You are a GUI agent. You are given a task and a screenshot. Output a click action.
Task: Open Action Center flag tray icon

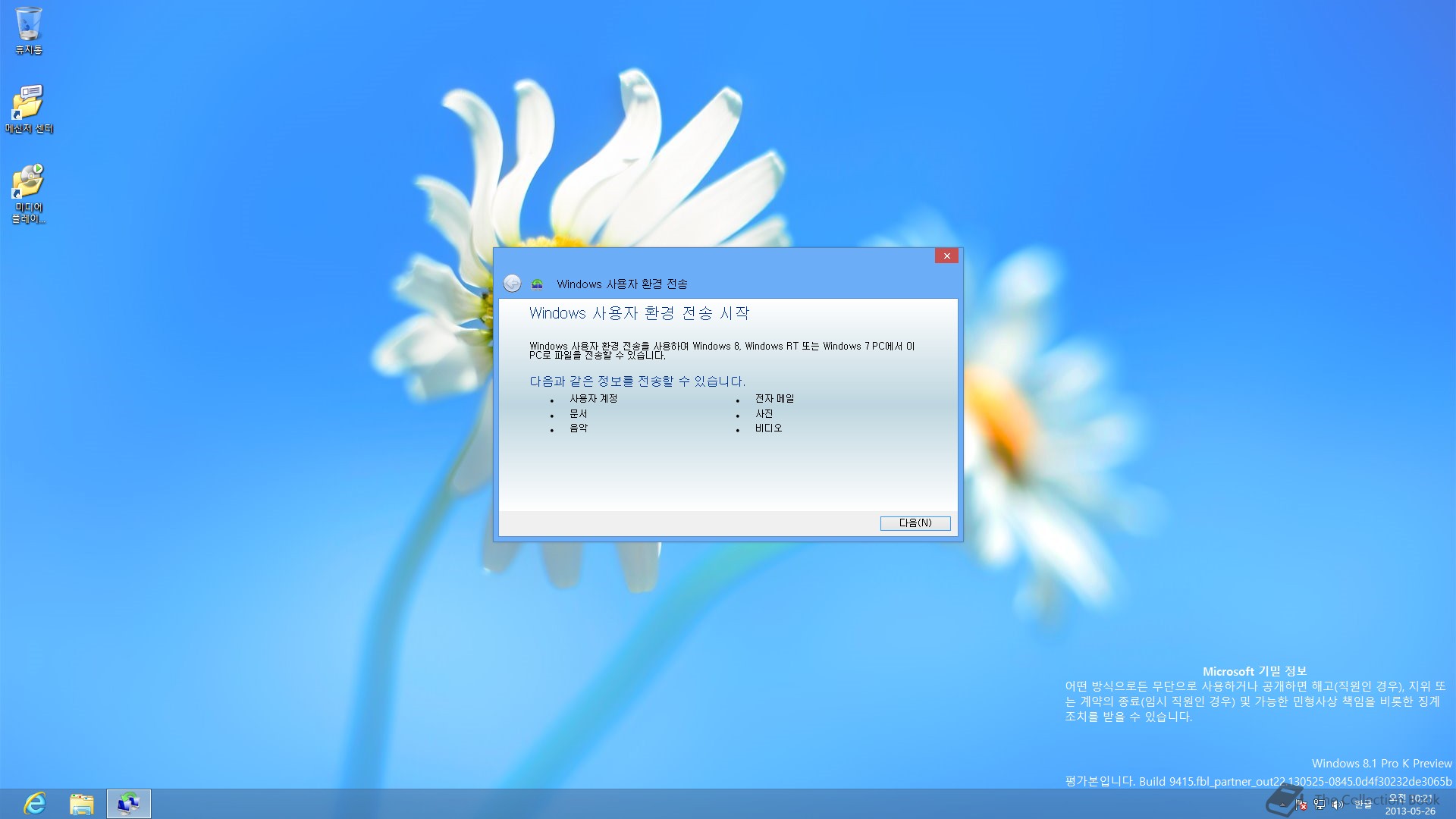point(1301,805)
